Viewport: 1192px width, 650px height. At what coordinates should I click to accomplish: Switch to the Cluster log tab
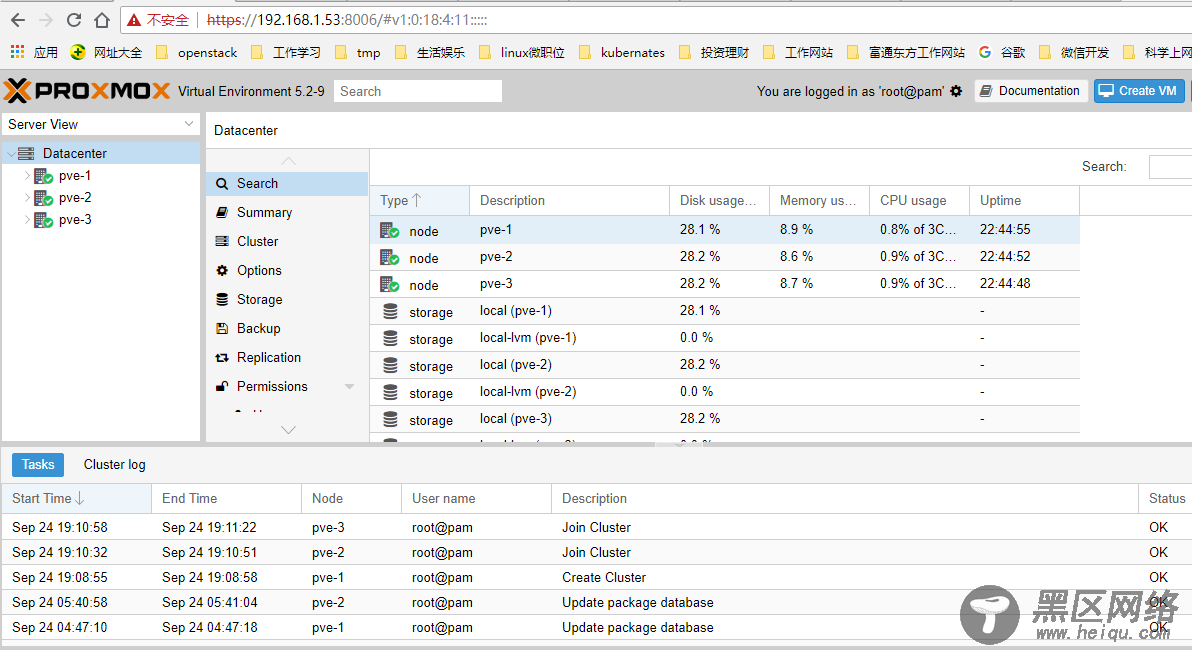coord(114,465)
